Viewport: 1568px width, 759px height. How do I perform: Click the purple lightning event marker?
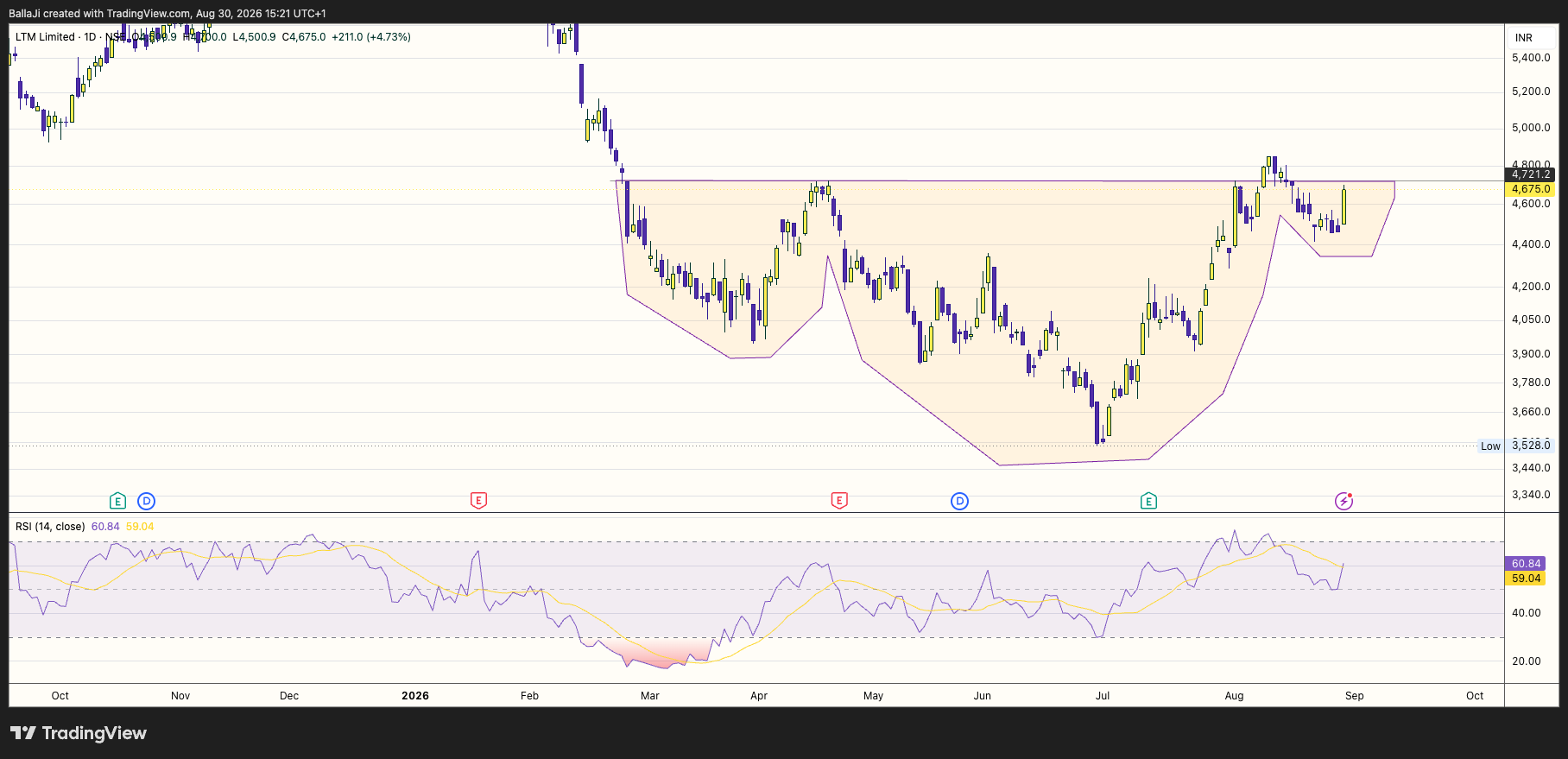1344,501
